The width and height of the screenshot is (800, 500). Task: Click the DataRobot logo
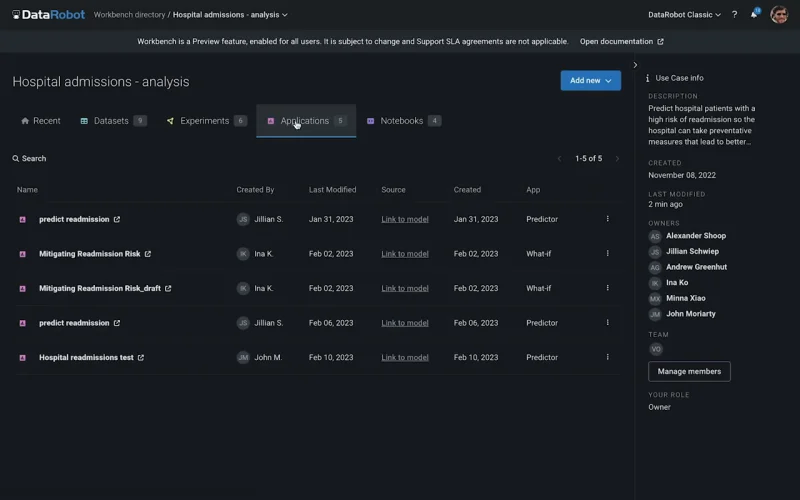(45, 15)
